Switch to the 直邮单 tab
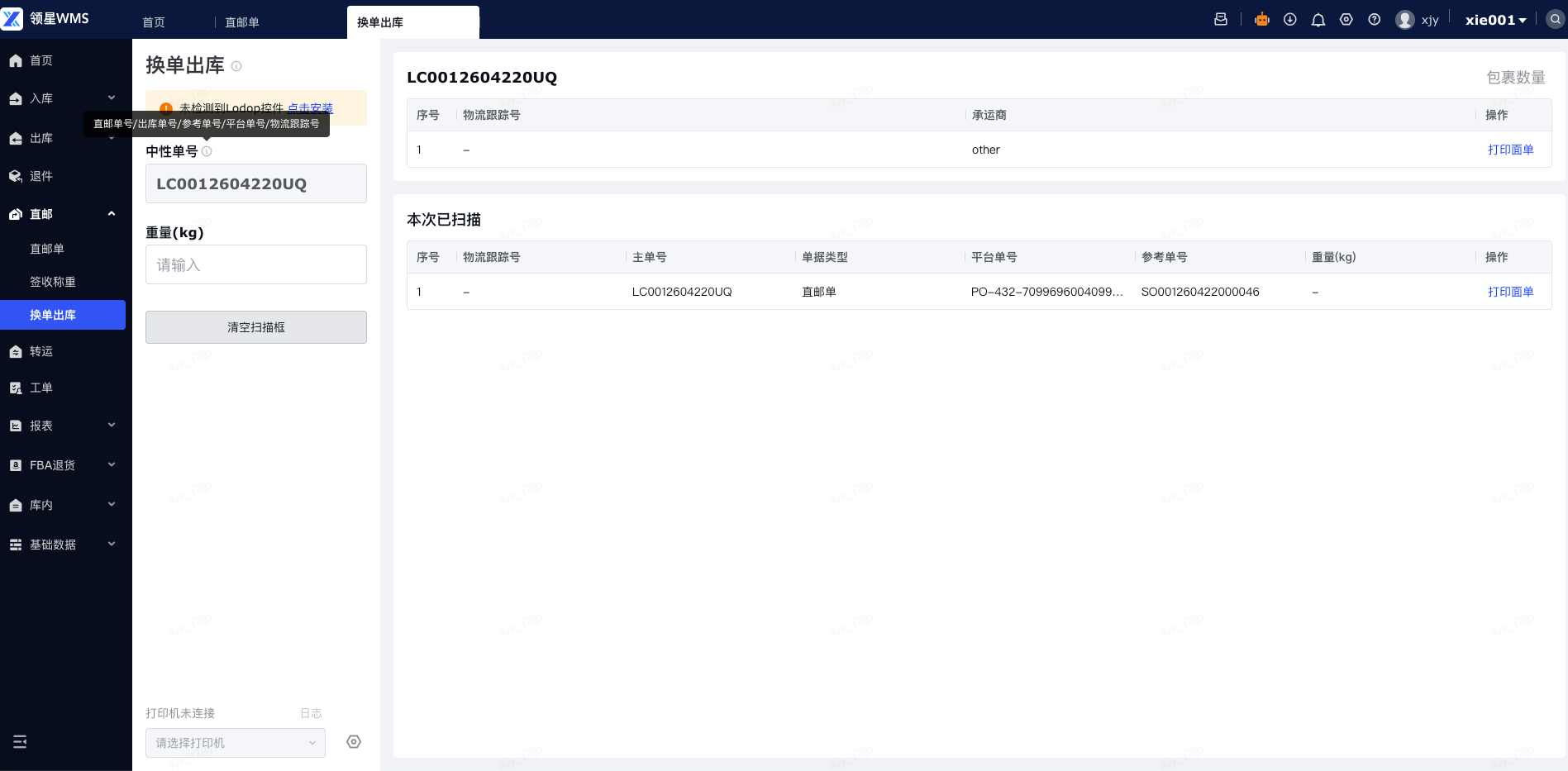 pos(242,22)
